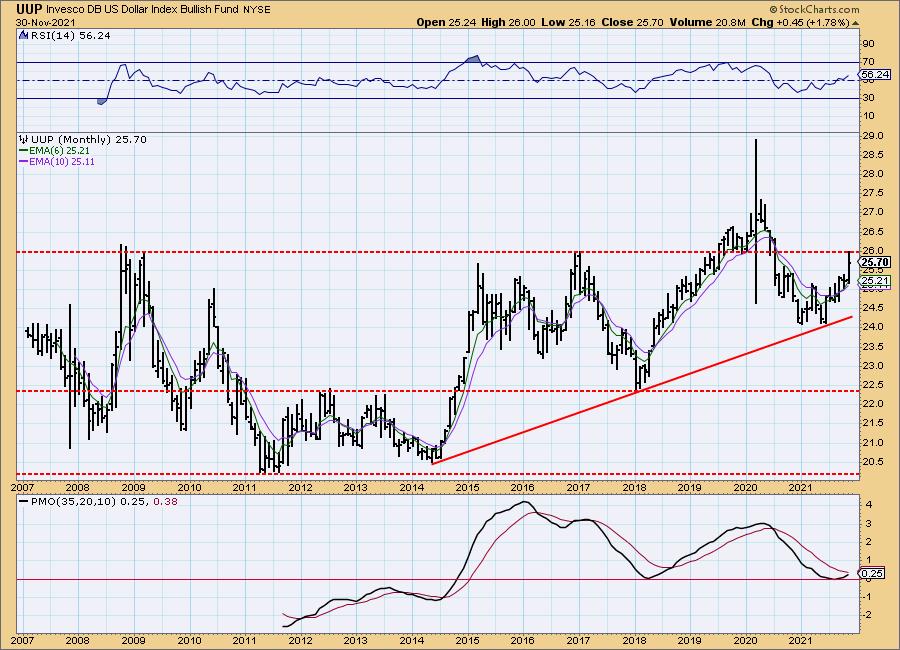Image resolution: width=900 pixels, height=650 pixels.
Task: Click the purple EMA(10) line legend swatch
Action: point(24,162)
